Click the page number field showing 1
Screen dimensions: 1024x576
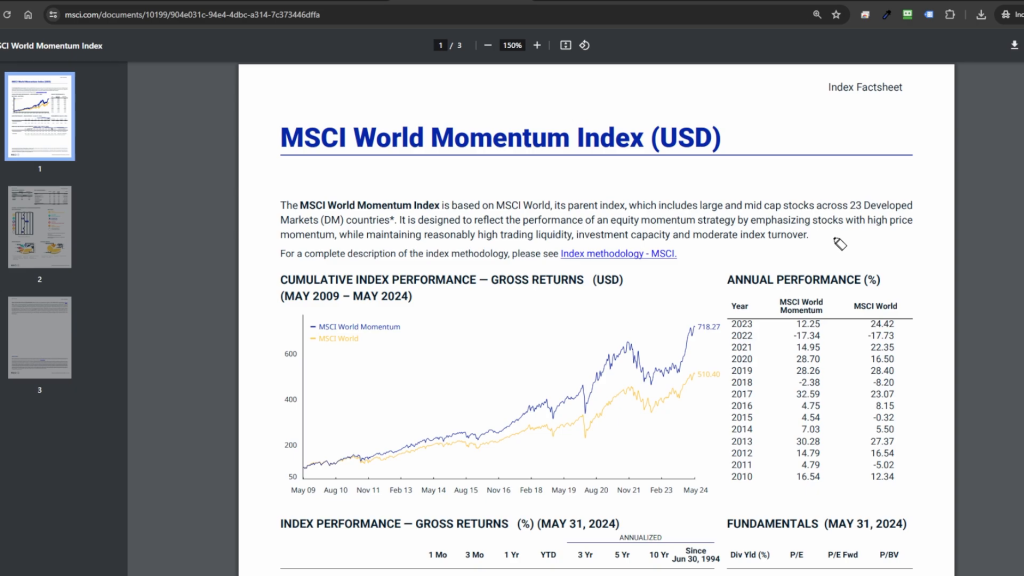[441, 45]
